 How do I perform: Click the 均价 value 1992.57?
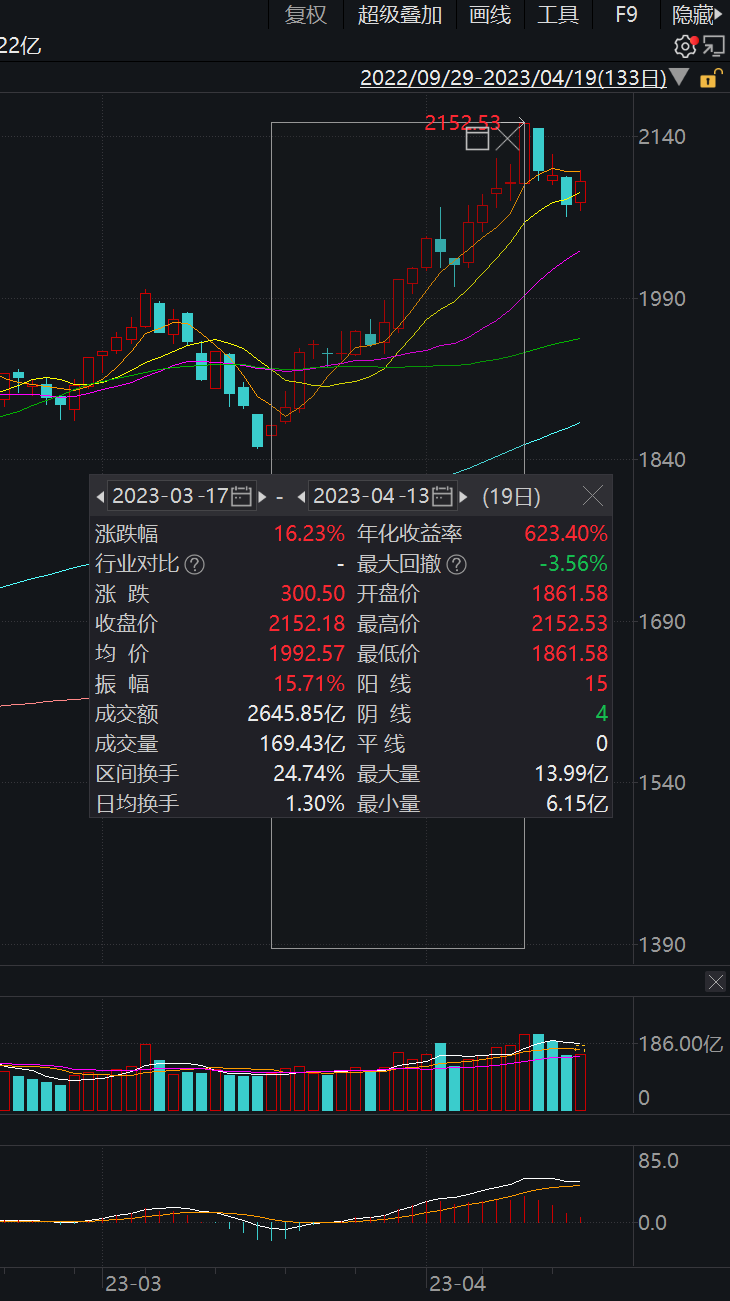pyautogui.click(x=306, y=654)
